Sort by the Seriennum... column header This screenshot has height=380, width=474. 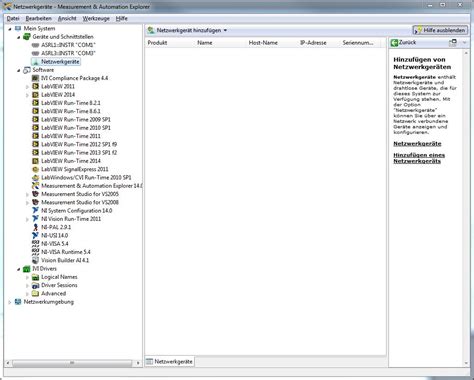361,43
